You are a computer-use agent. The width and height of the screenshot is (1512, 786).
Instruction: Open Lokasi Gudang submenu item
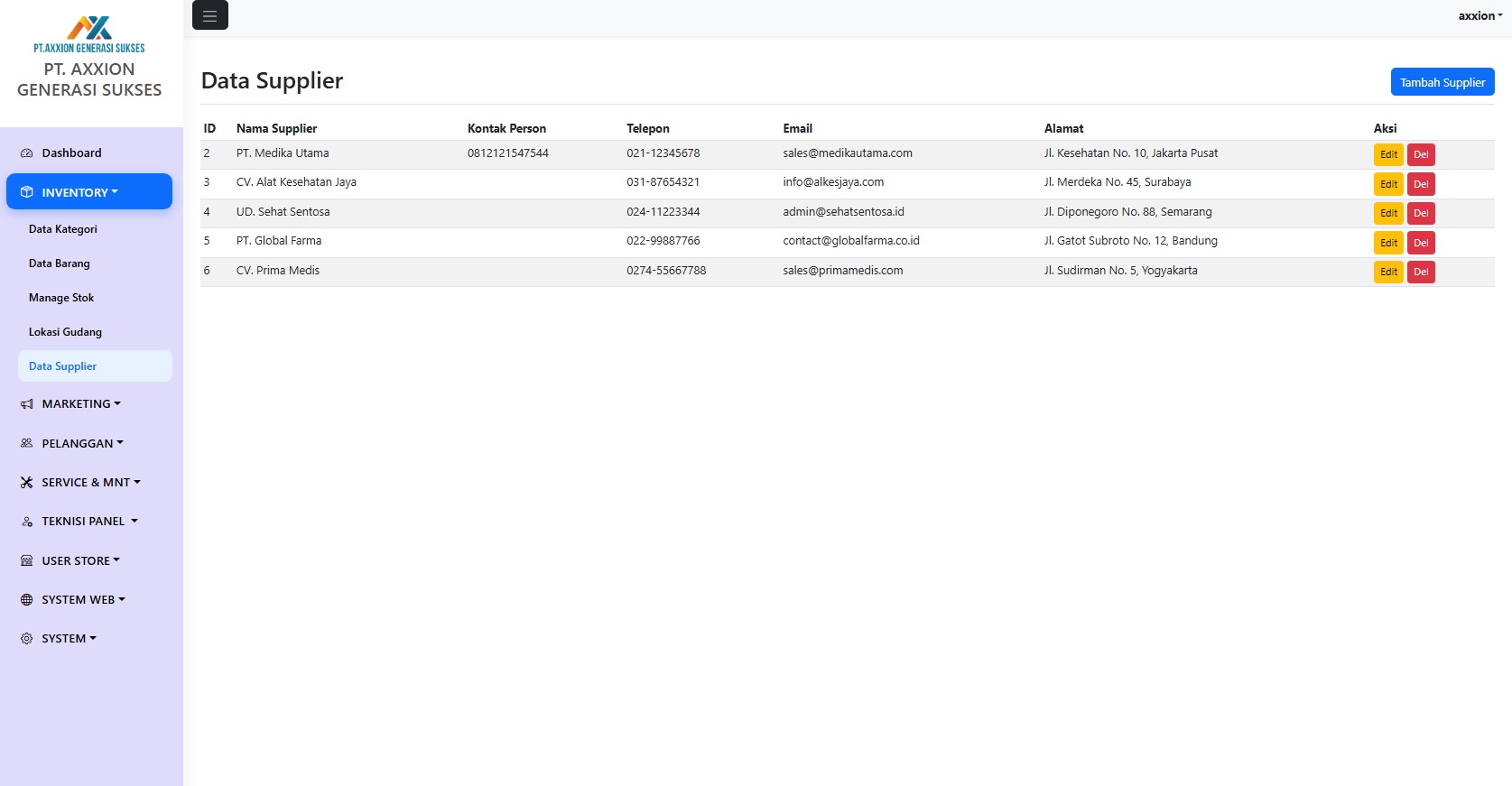click(95, 332)
